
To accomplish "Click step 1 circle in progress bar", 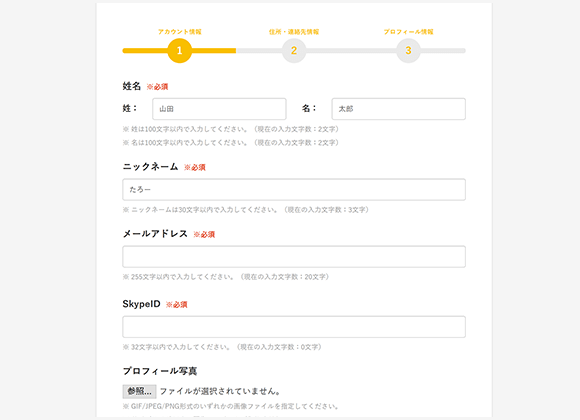I will point(179,51).
